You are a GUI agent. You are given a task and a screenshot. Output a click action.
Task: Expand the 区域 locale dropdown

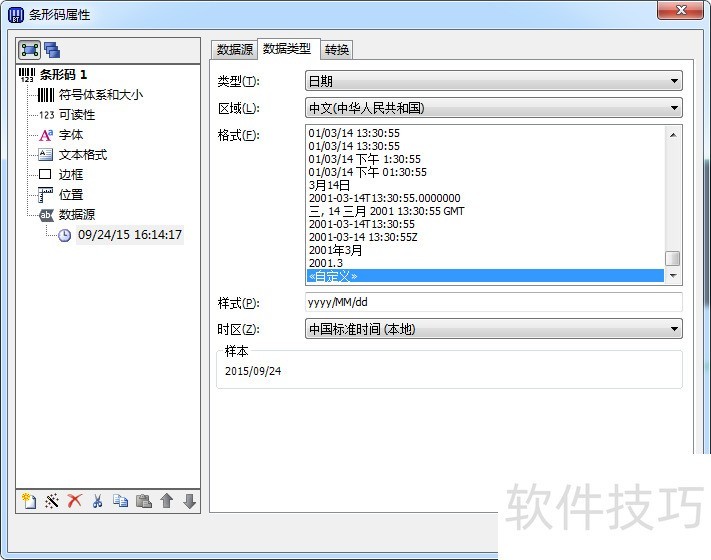click(493, 108)
